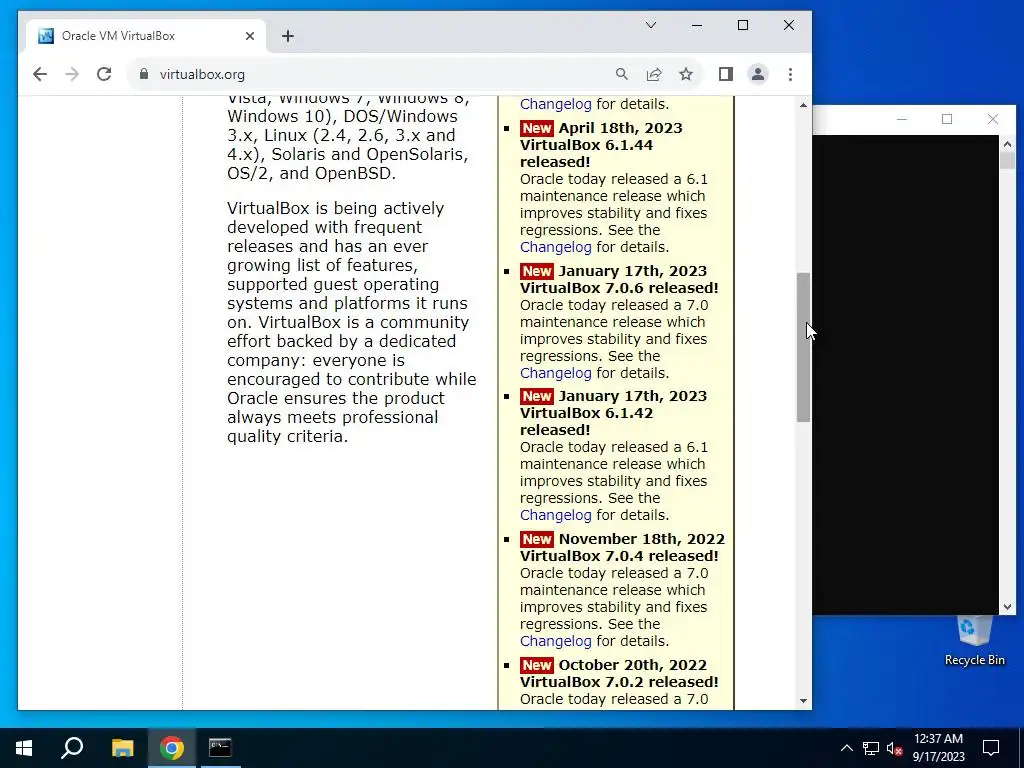
Task: Select the Oracle VM VirtualBox tab
Action: (145, 36)
